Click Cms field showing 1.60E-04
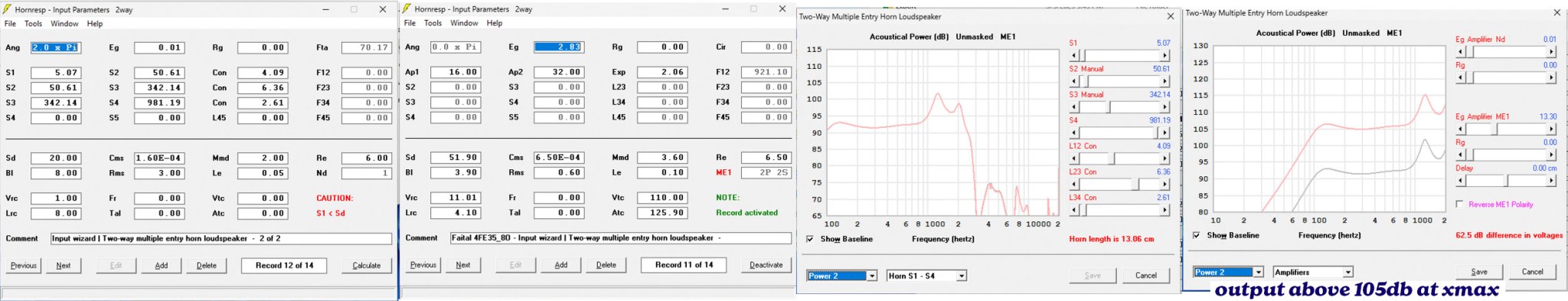 159,158
